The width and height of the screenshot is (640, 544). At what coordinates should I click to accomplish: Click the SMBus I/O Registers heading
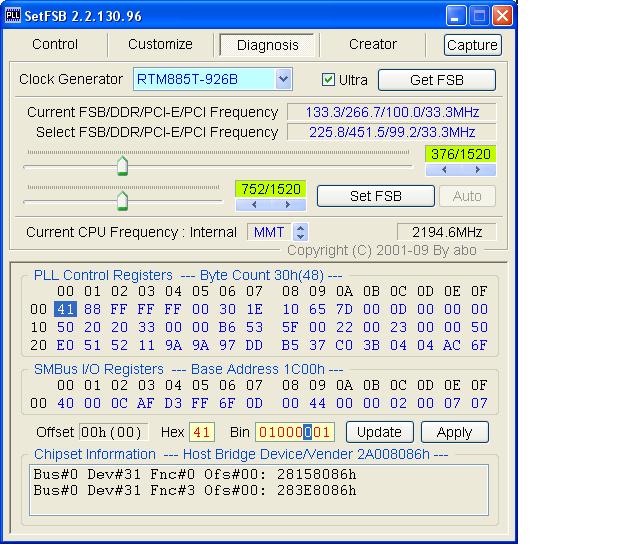point(99,369)
